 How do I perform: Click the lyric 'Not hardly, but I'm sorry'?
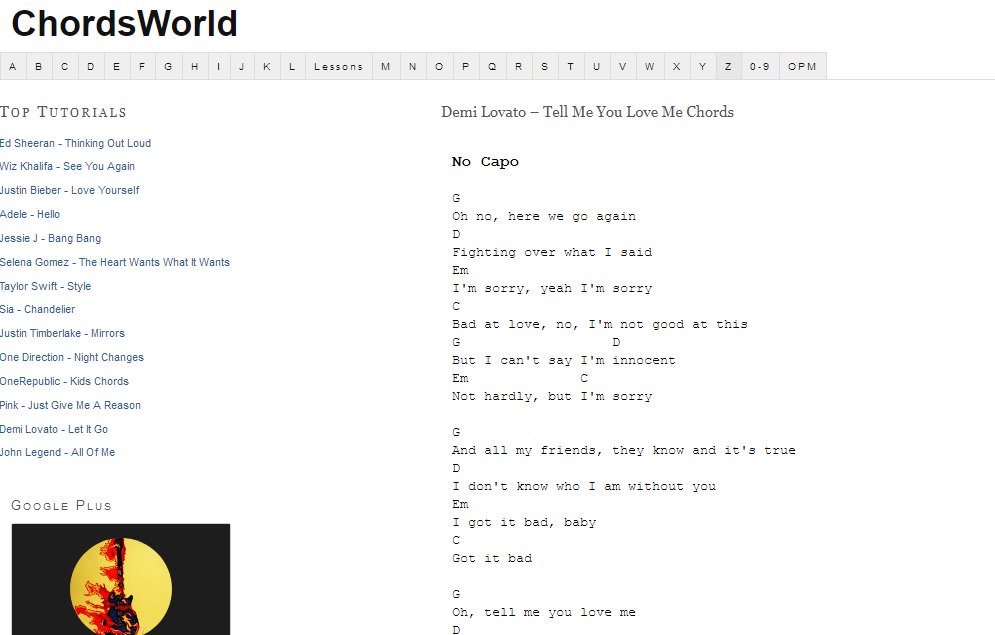552,396
